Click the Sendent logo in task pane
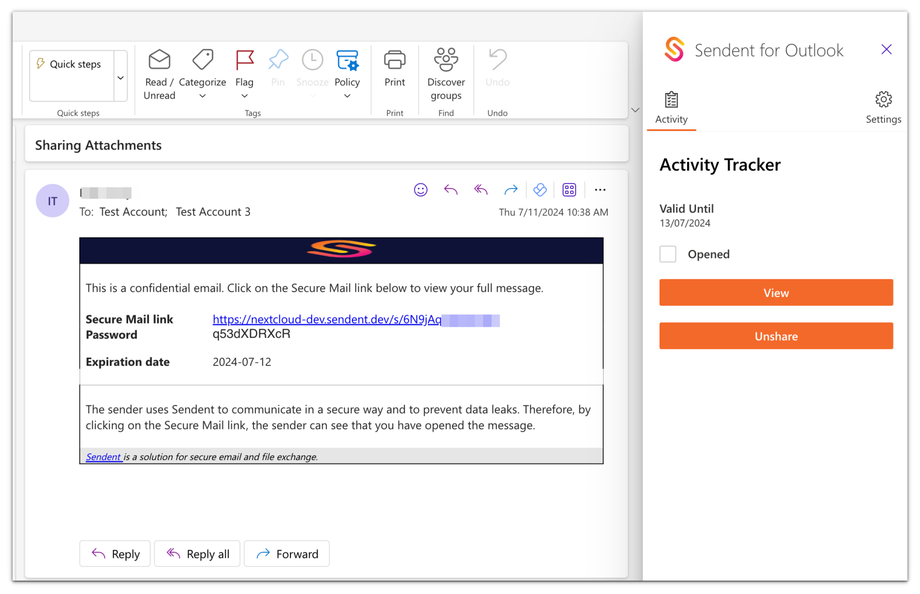Image resolution: width=920 pixels, height=594 pixels. pos(674,49)
